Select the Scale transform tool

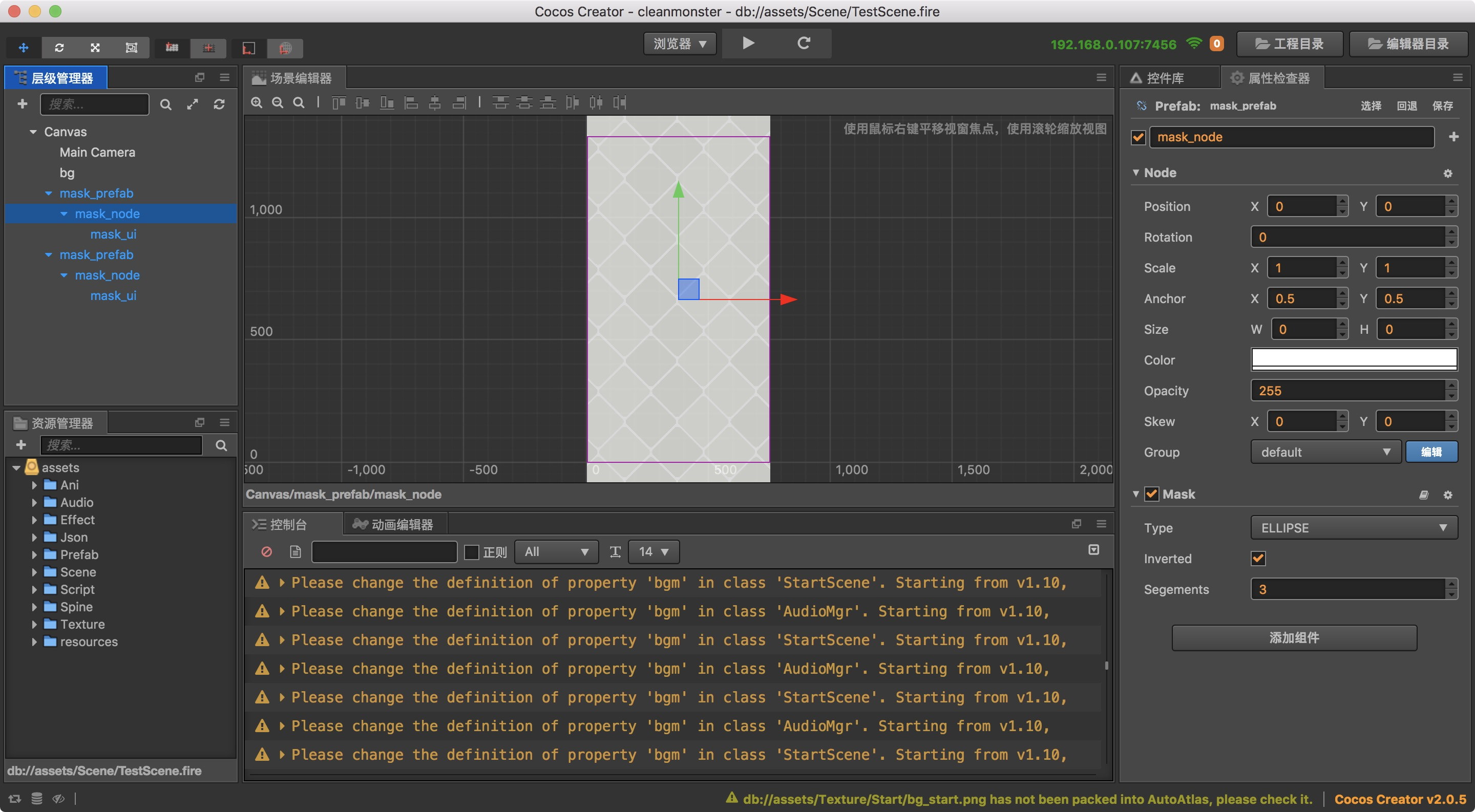tap(95, 48)
